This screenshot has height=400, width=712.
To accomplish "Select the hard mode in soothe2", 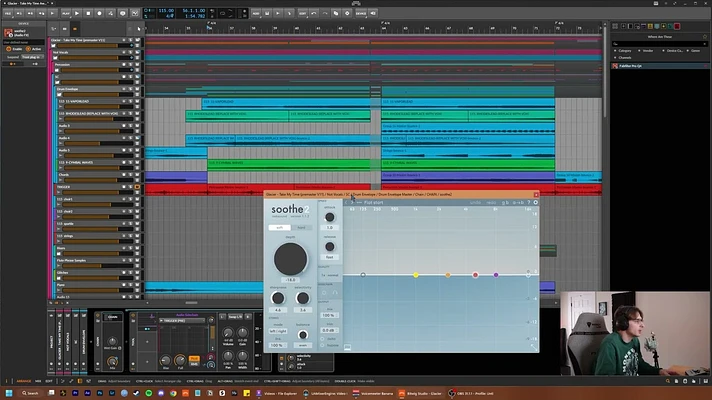I will click(x=301, y=227).
